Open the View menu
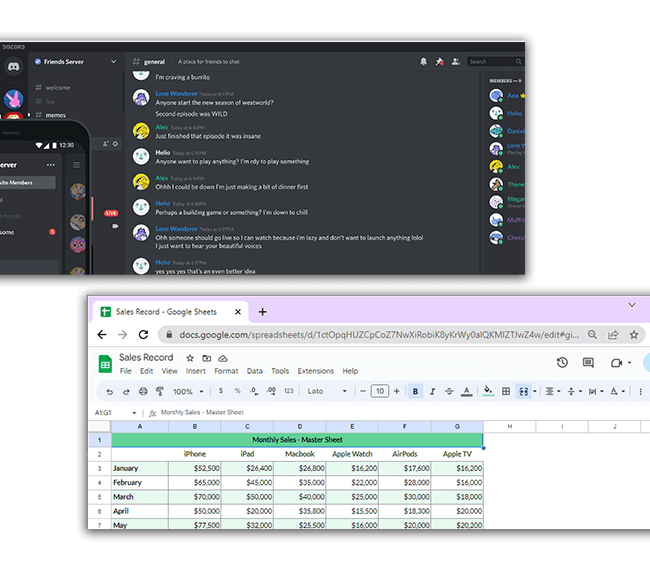The image size is (650, 571). click(170, 371)
